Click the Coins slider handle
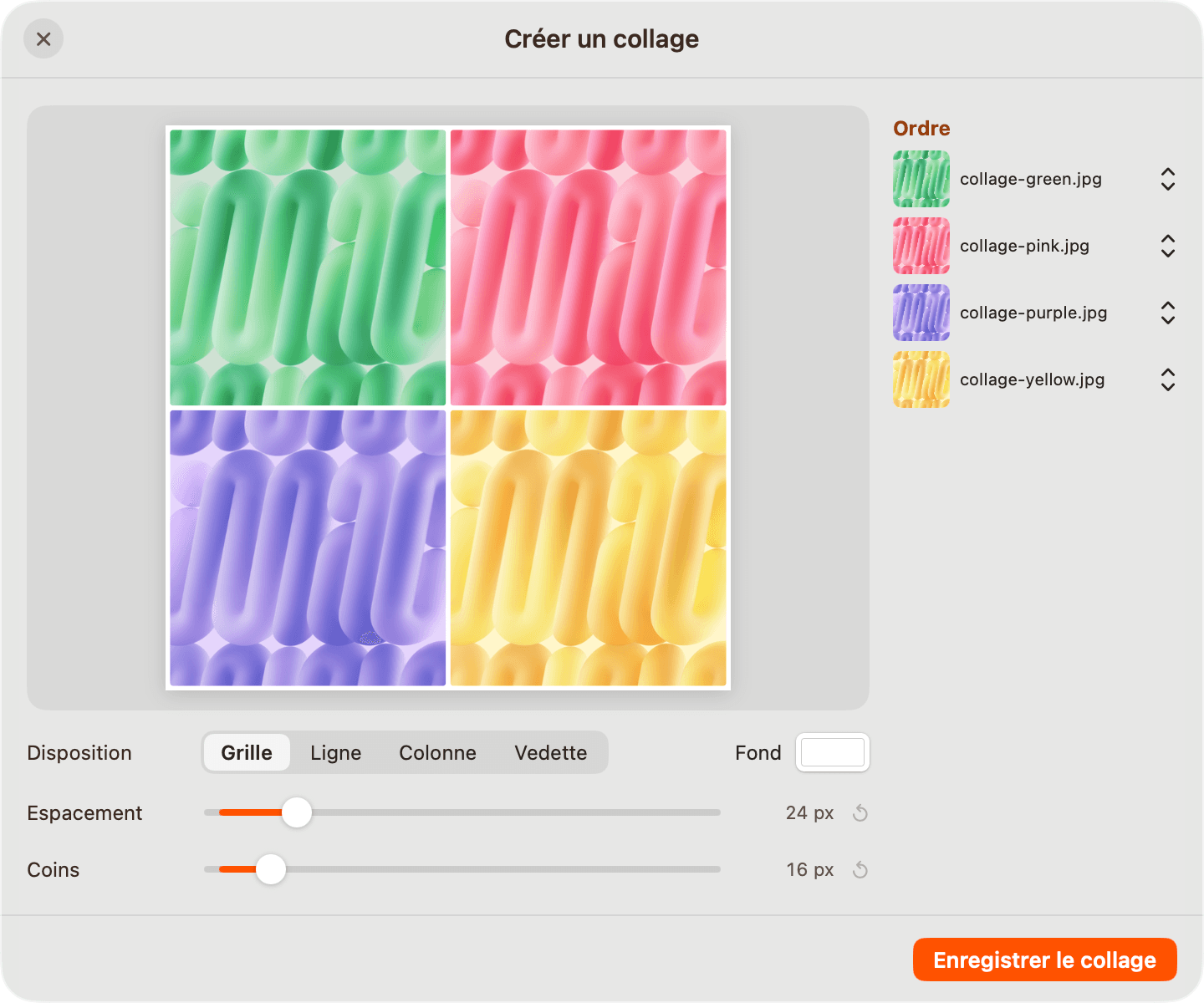This screenshot has width=1204, height=1003. [271, 869]
